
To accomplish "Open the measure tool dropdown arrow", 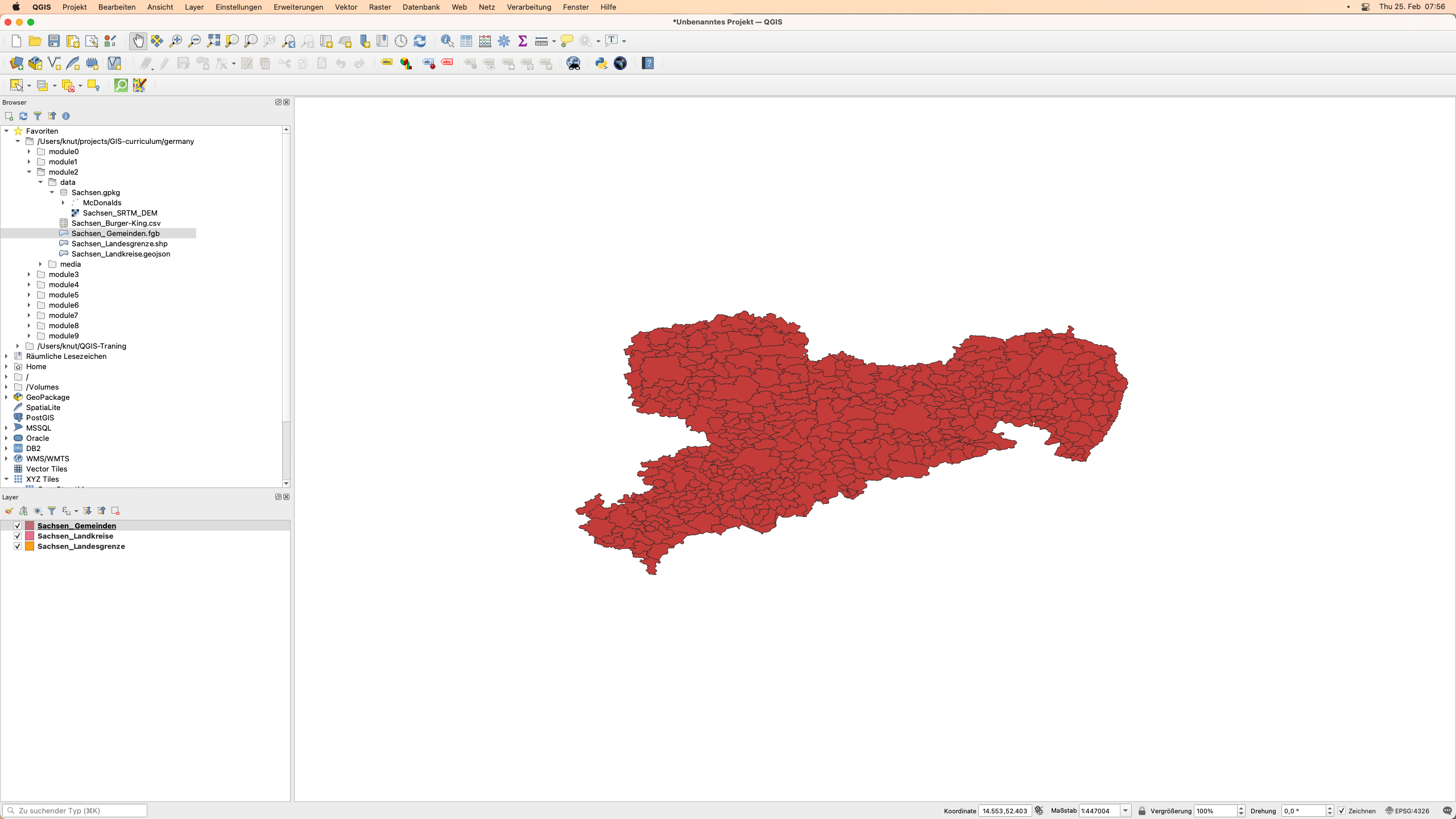I will 554,42.
